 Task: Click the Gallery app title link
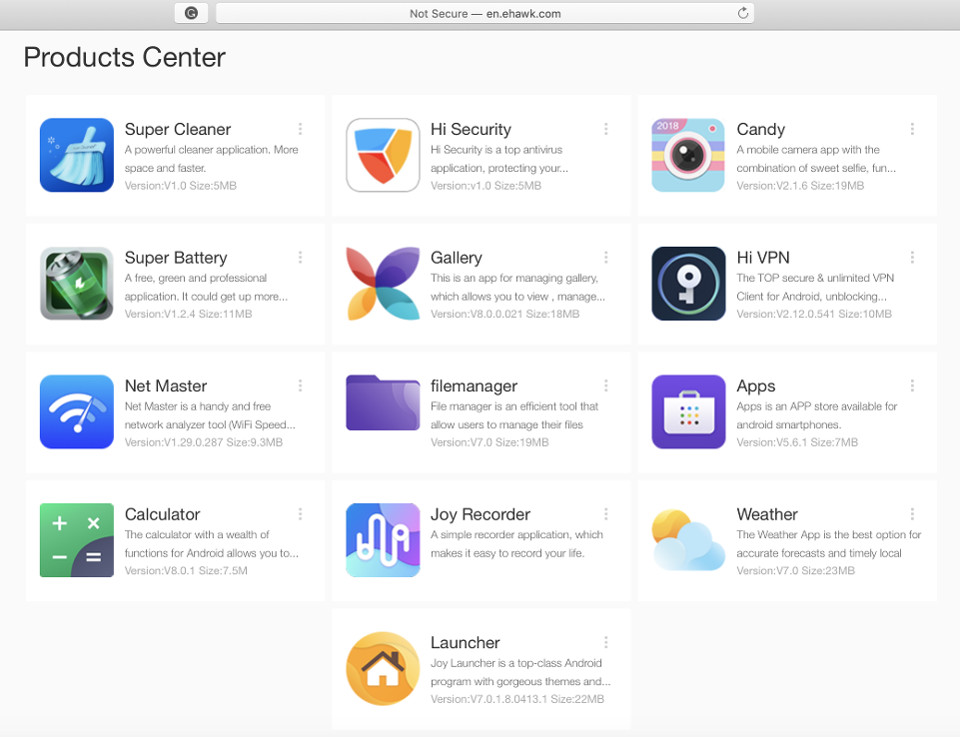(x=456, y=258)
